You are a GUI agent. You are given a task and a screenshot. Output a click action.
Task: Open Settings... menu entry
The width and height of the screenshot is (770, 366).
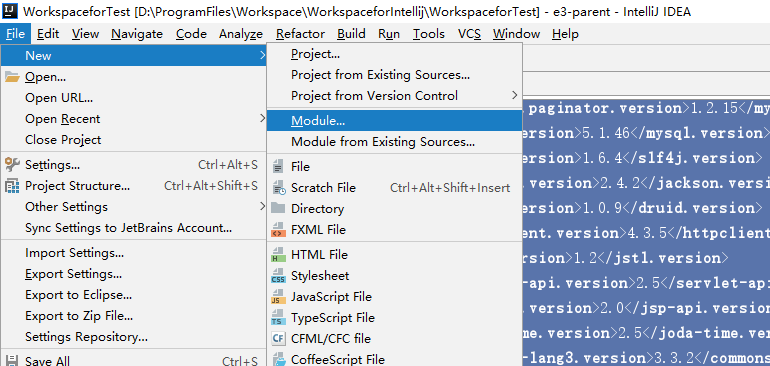tap(134, 165)
